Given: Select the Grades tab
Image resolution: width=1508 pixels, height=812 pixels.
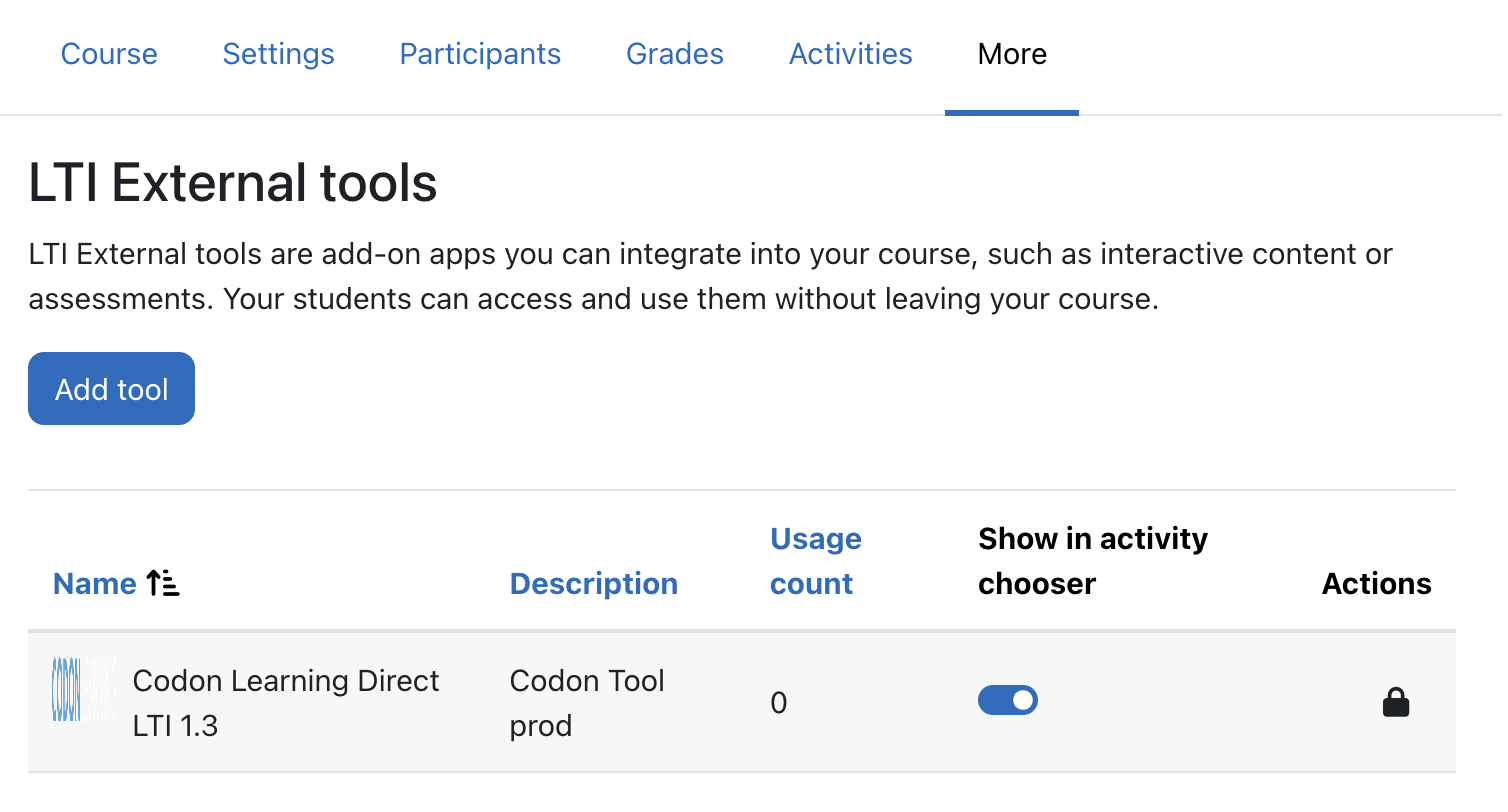Looking at the screenshot, I should [675, 54].
